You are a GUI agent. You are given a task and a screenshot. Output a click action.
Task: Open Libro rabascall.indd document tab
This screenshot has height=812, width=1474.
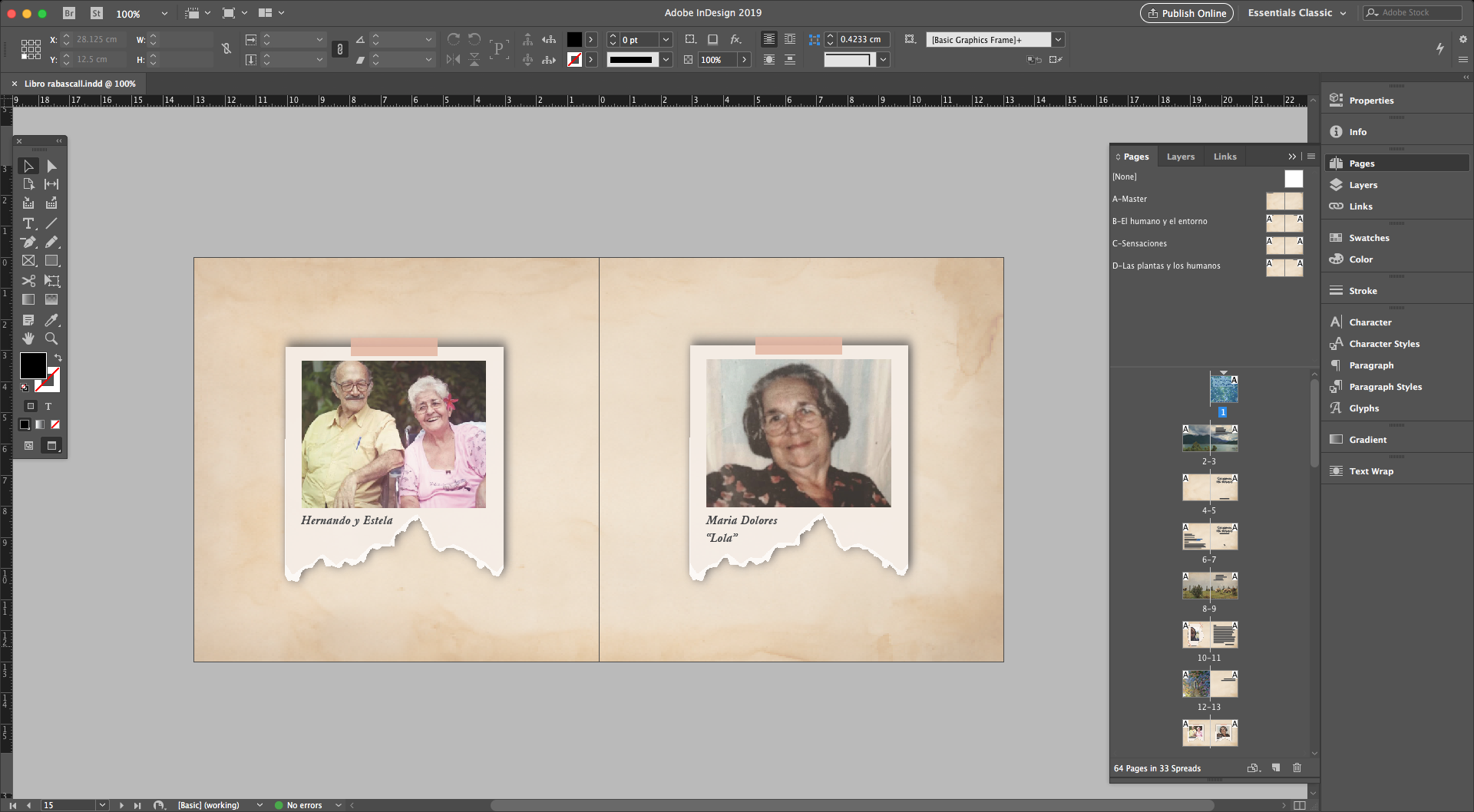coord(80,84)
